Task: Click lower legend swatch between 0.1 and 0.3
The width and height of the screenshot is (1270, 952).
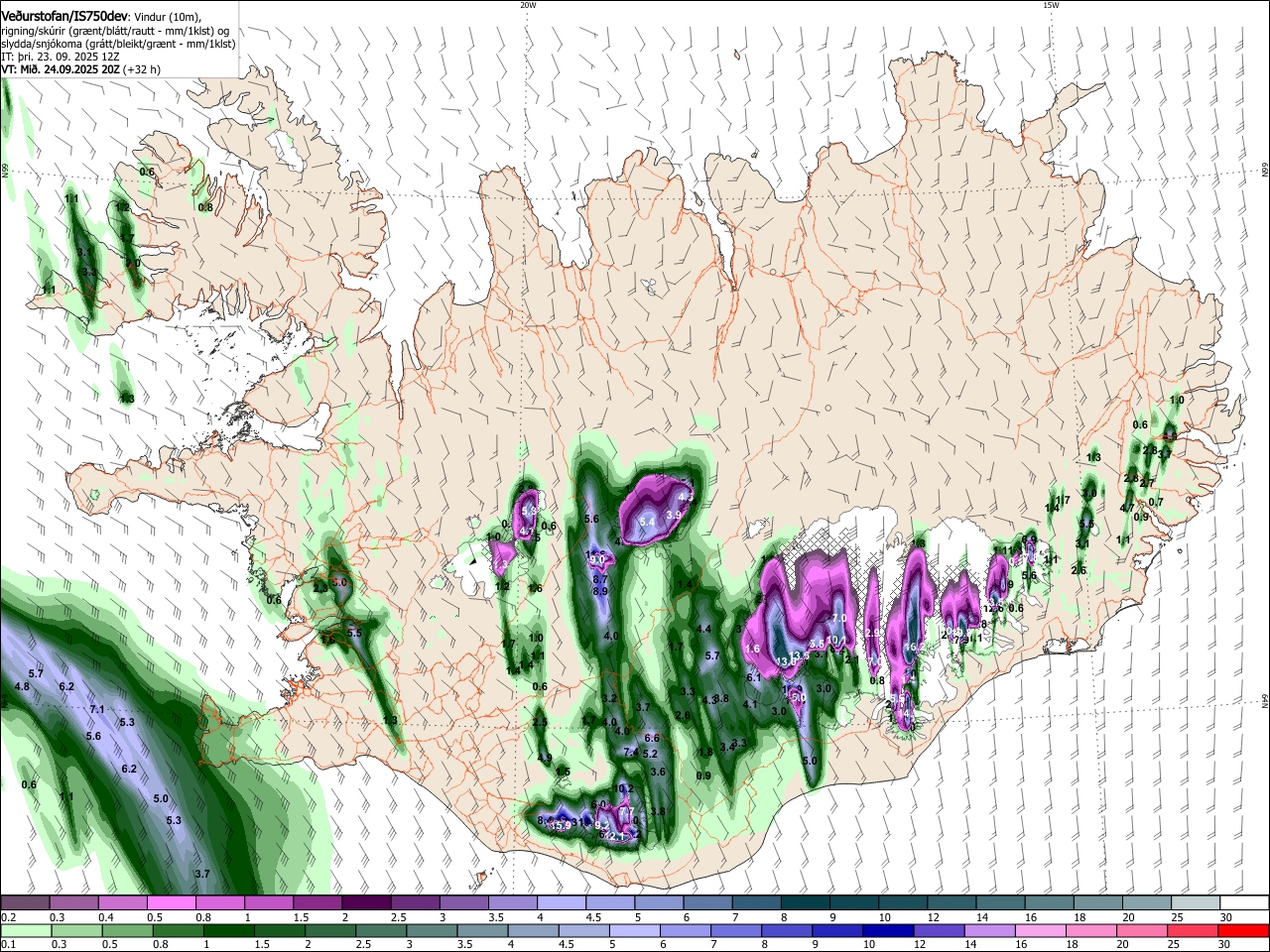Action: tap(27, 930)
